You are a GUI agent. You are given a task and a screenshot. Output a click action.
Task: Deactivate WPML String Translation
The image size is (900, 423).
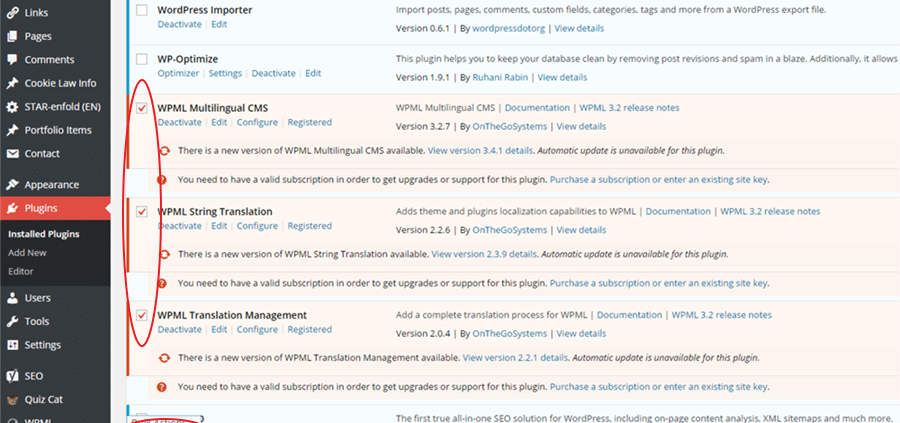tap(180, 226)
